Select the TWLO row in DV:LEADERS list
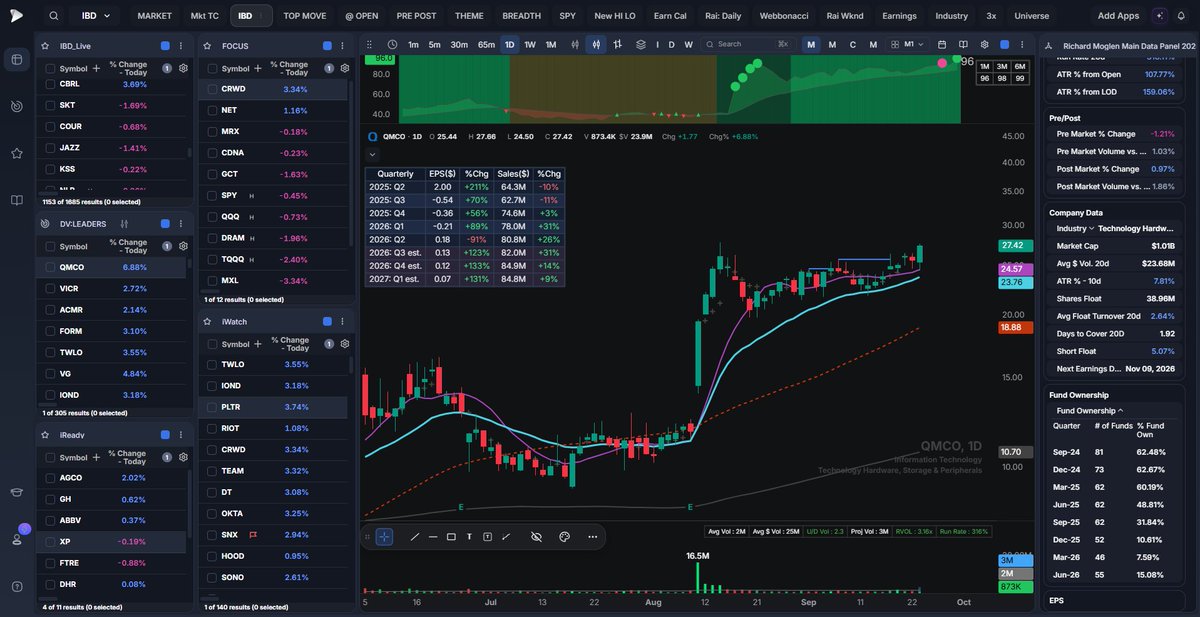This screenshot has width=1200, height=617. point(111,352)
